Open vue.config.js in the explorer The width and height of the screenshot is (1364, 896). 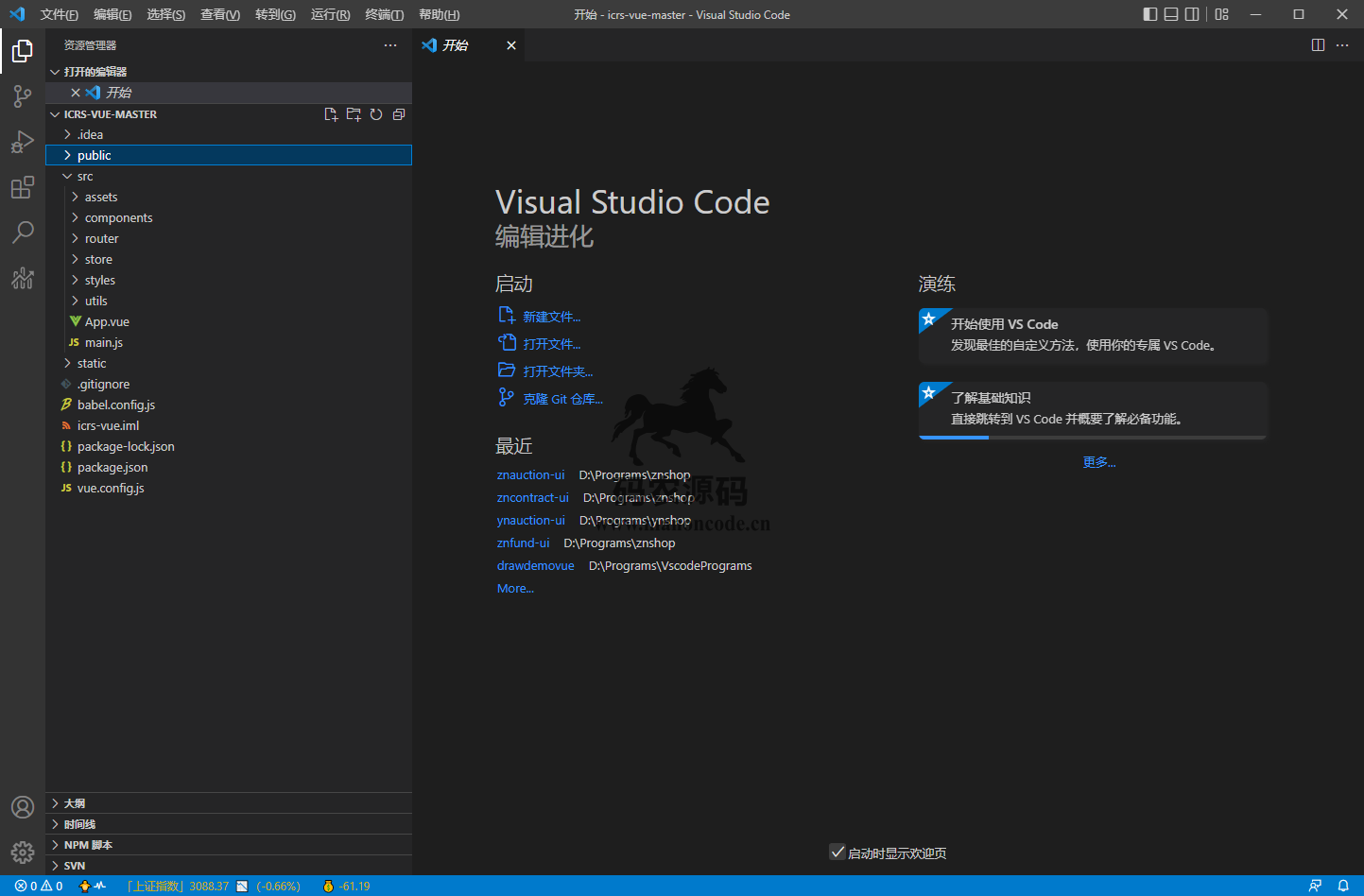pos(229,489)
